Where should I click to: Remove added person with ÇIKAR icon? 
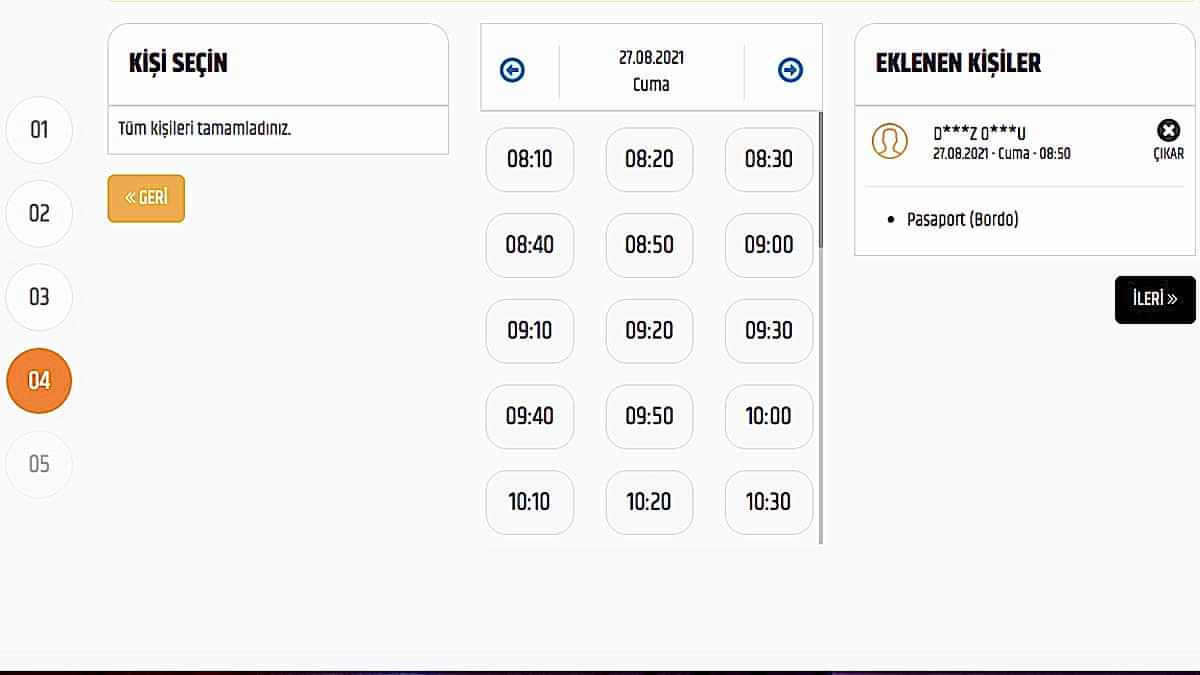[x=1167, y=131]
